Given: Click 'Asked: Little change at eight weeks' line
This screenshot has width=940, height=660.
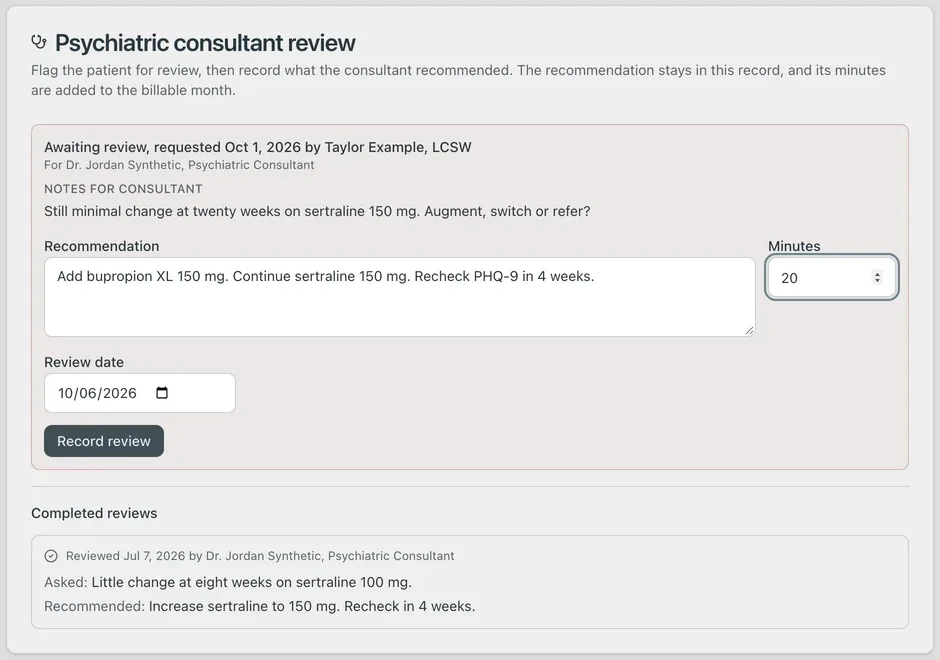Looking at the screenshot, I should coord(228,582).
